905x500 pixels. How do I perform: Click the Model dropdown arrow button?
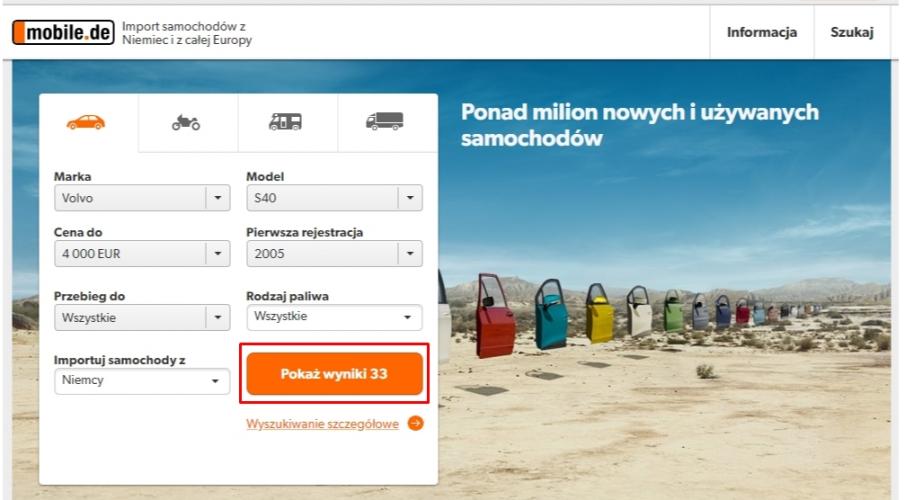tap(410, 198)
